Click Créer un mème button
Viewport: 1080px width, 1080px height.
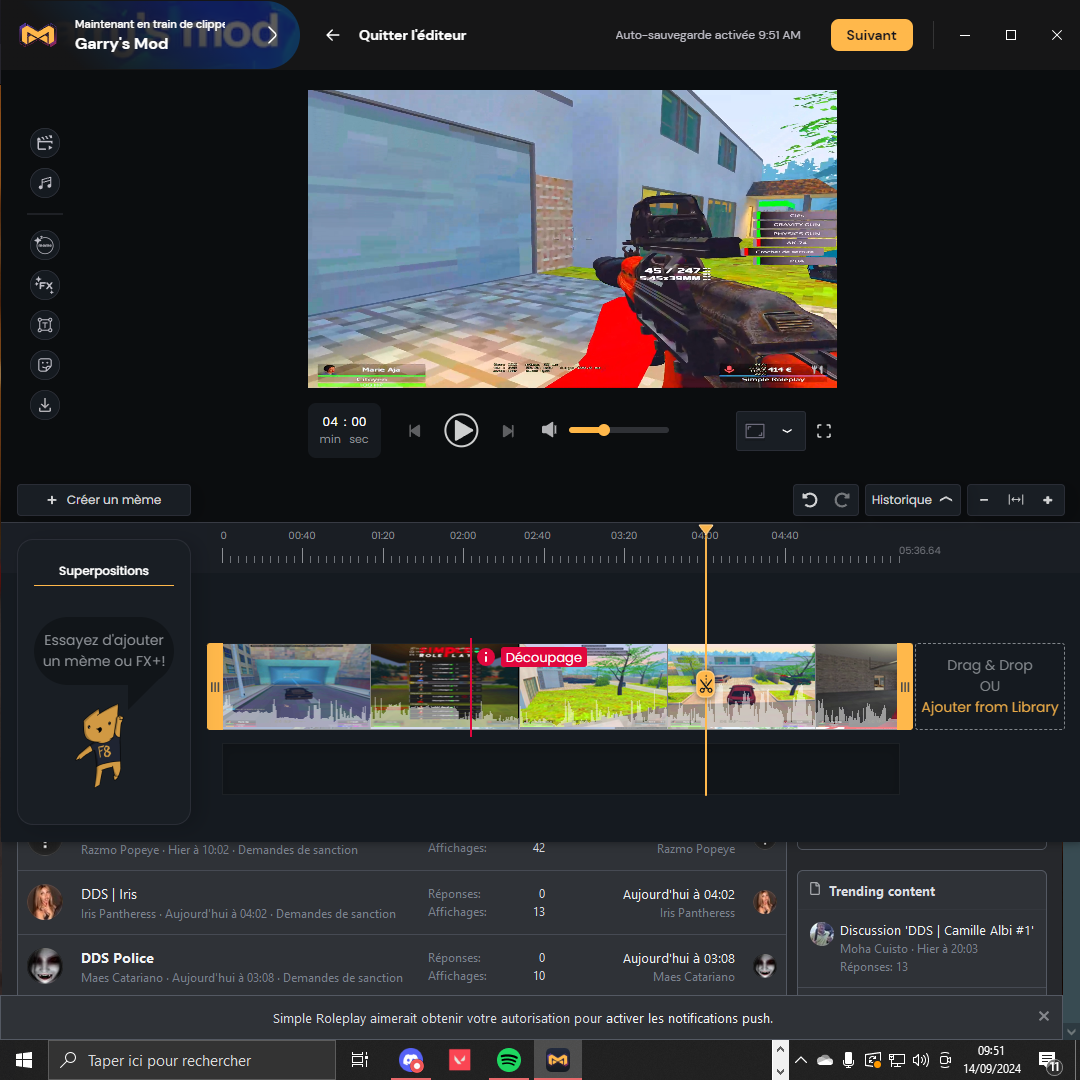pyautogui.click(x=104, y=500)
